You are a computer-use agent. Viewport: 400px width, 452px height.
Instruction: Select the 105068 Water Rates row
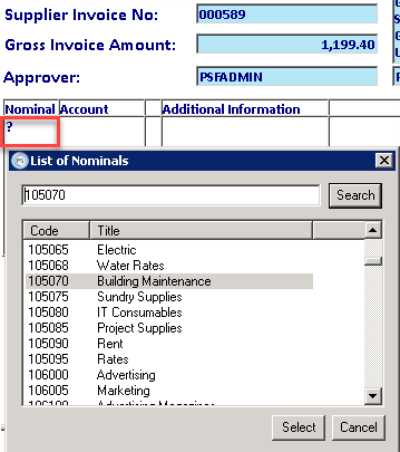169,265
